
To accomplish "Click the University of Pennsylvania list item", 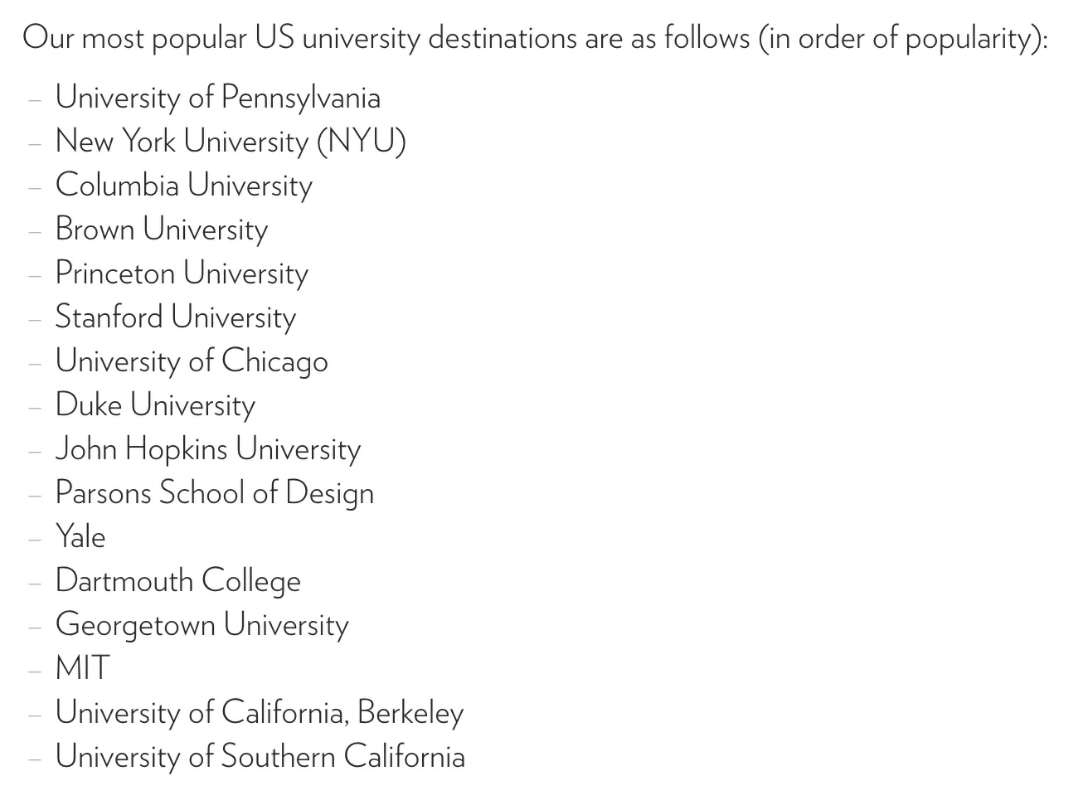I will [218, 98].
